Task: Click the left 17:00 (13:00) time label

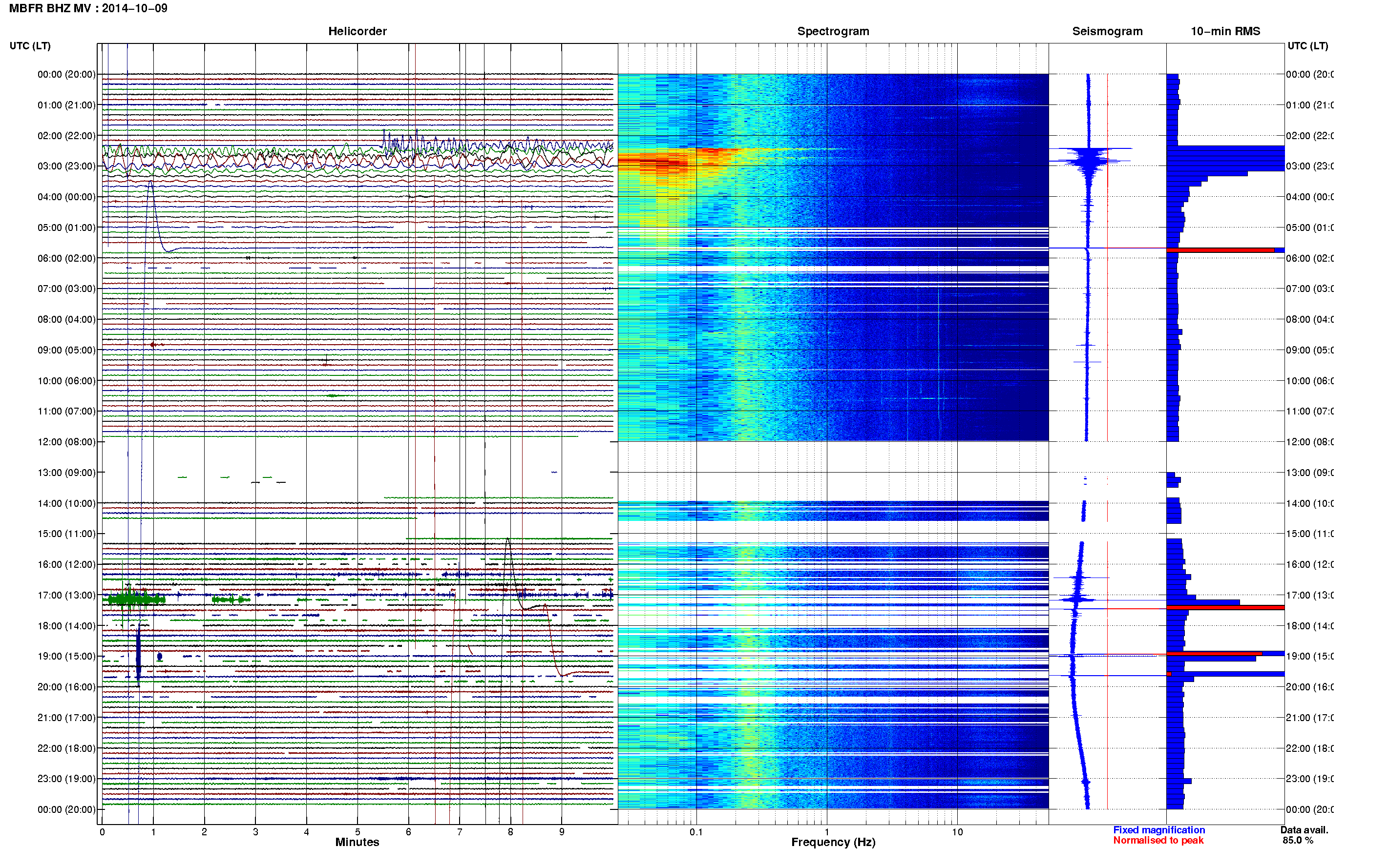Action: tap(66, 595)
